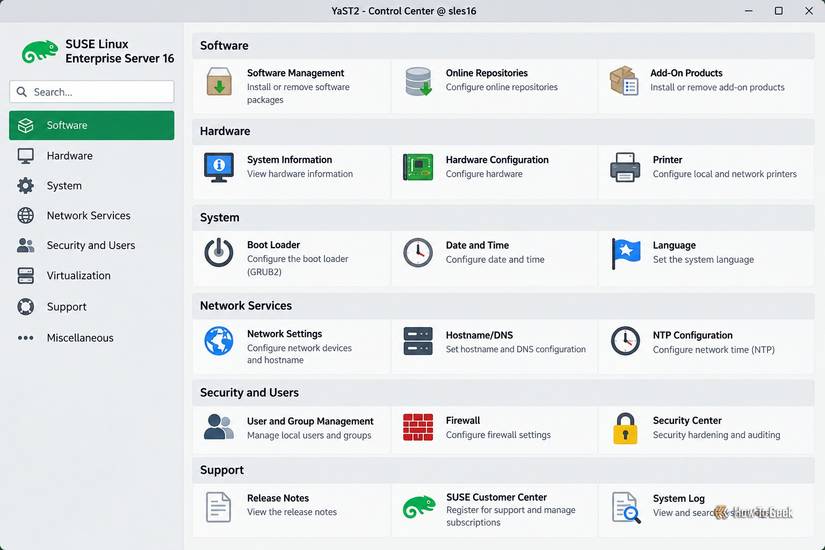The width and height of the screenshot is (825, 550).
Task: Open the Boot Loader power icon
Action: (x=219, y=253)
